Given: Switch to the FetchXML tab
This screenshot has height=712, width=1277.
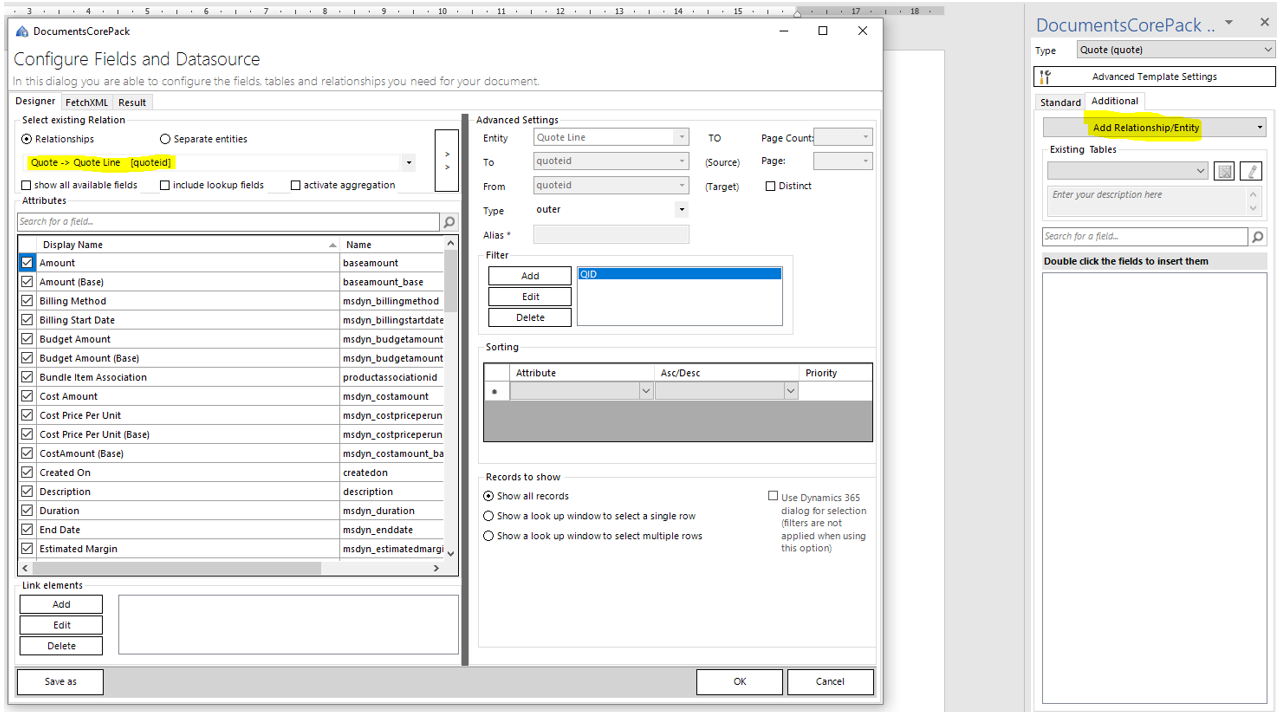Looking at the screenshot, I should [87, 102].
